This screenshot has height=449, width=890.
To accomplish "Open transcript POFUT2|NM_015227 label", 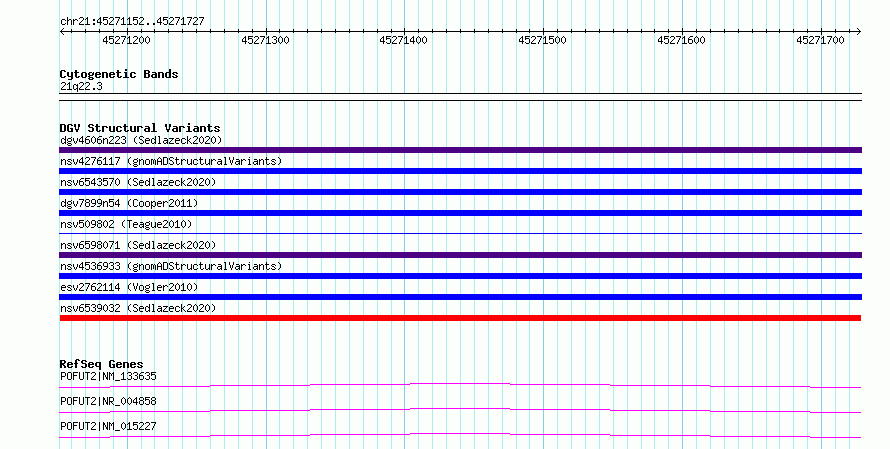I will coord(108,426).
